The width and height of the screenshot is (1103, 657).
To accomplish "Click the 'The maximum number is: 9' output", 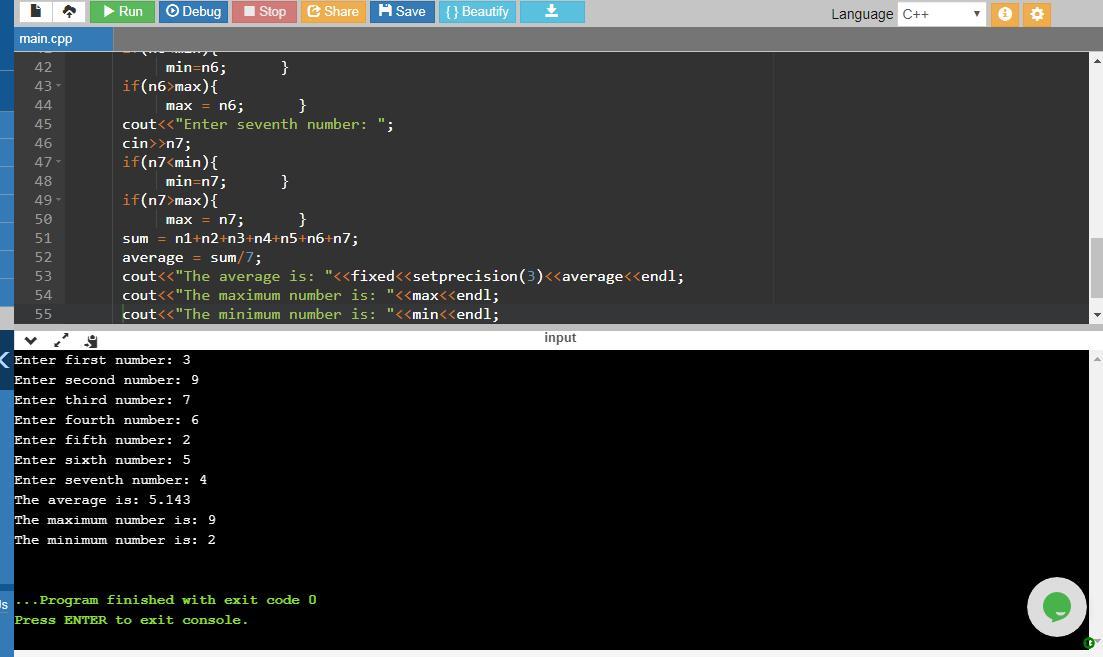I will (115, 520).
